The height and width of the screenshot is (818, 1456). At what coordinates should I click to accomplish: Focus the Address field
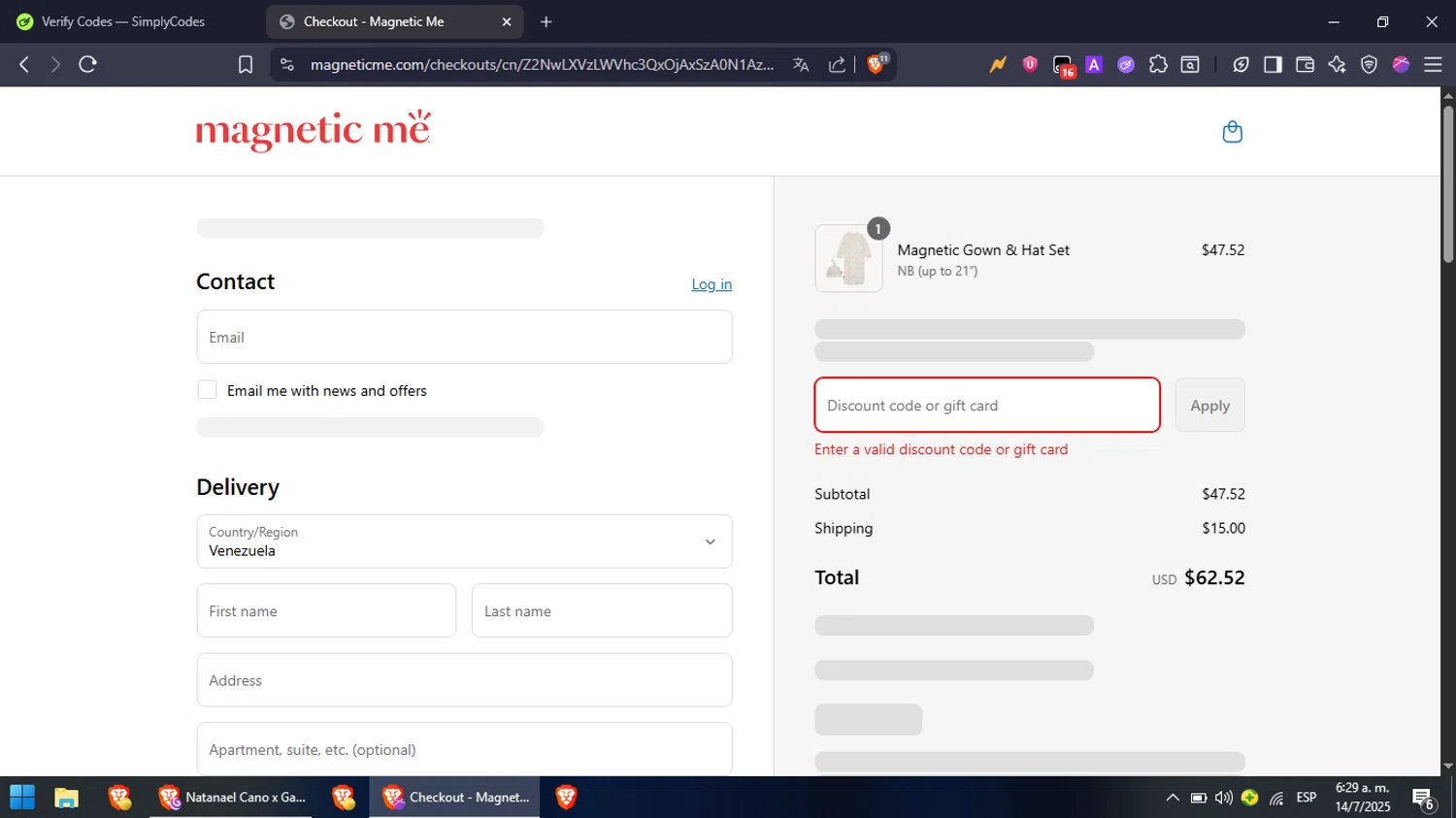point(464,680)
